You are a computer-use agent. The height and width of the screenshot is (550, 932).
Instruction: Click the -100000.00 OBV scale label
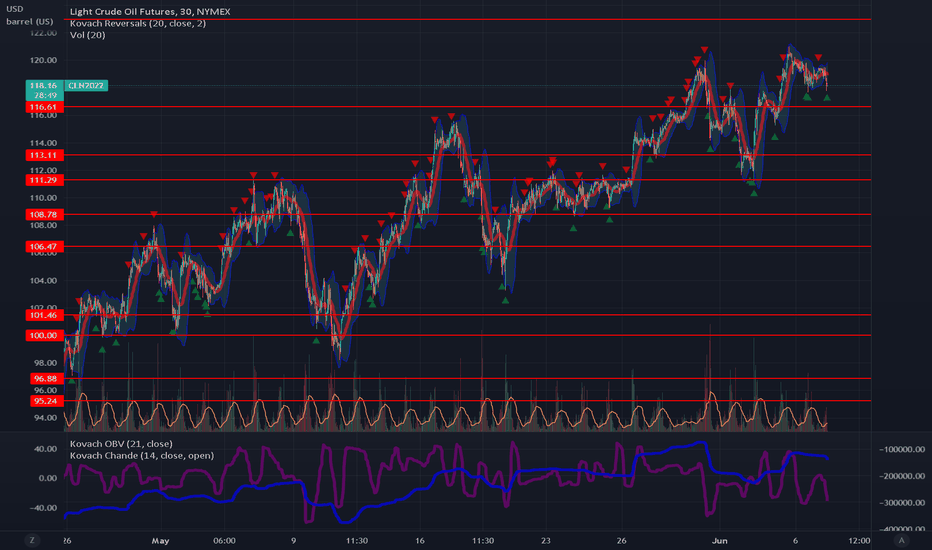tap(902, 450)
